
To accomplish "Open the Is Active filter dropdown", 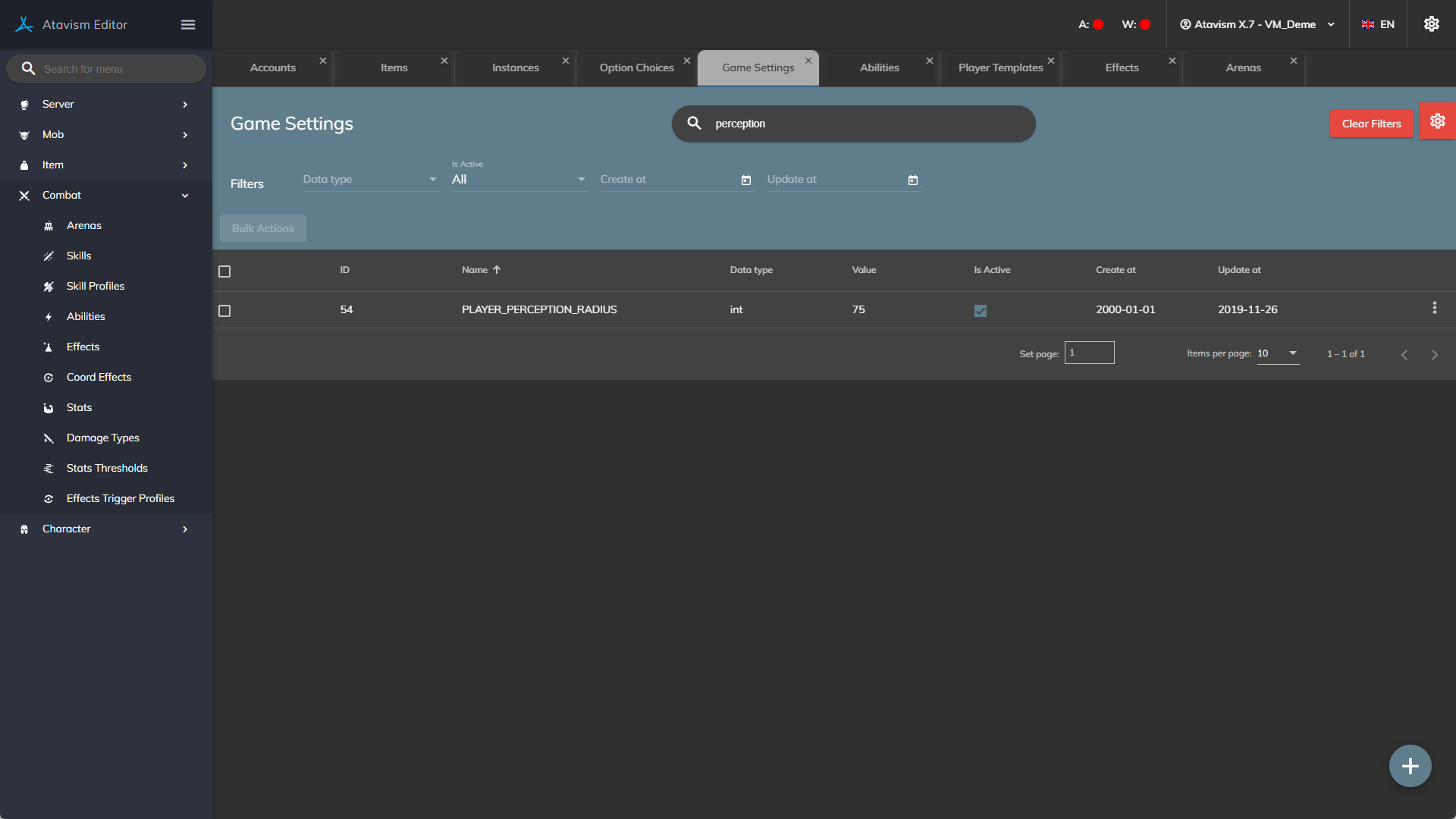I will [x=519, y=180].
